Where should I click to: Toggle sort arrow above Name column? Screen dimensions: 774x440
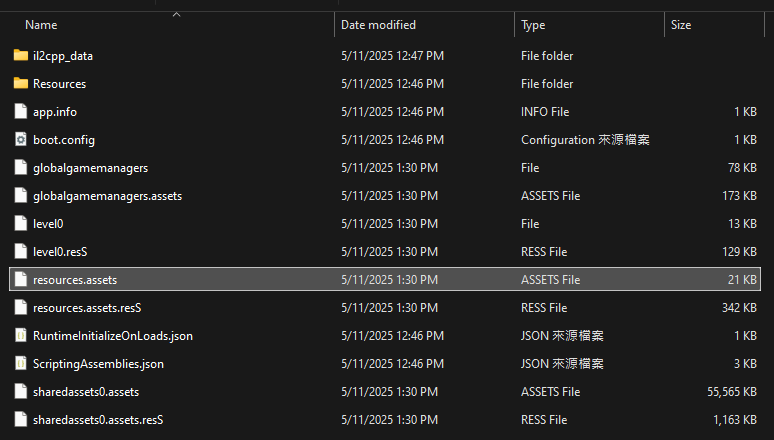pyautogui.click(x=176, y=15)
